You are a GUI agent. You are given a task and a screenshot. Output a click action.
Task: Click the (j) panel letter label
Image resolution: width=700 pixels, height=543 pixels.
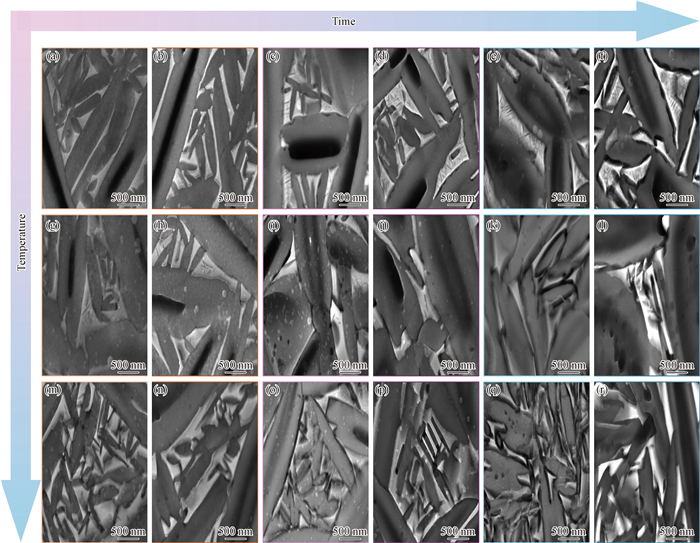(x=384, y=224)
